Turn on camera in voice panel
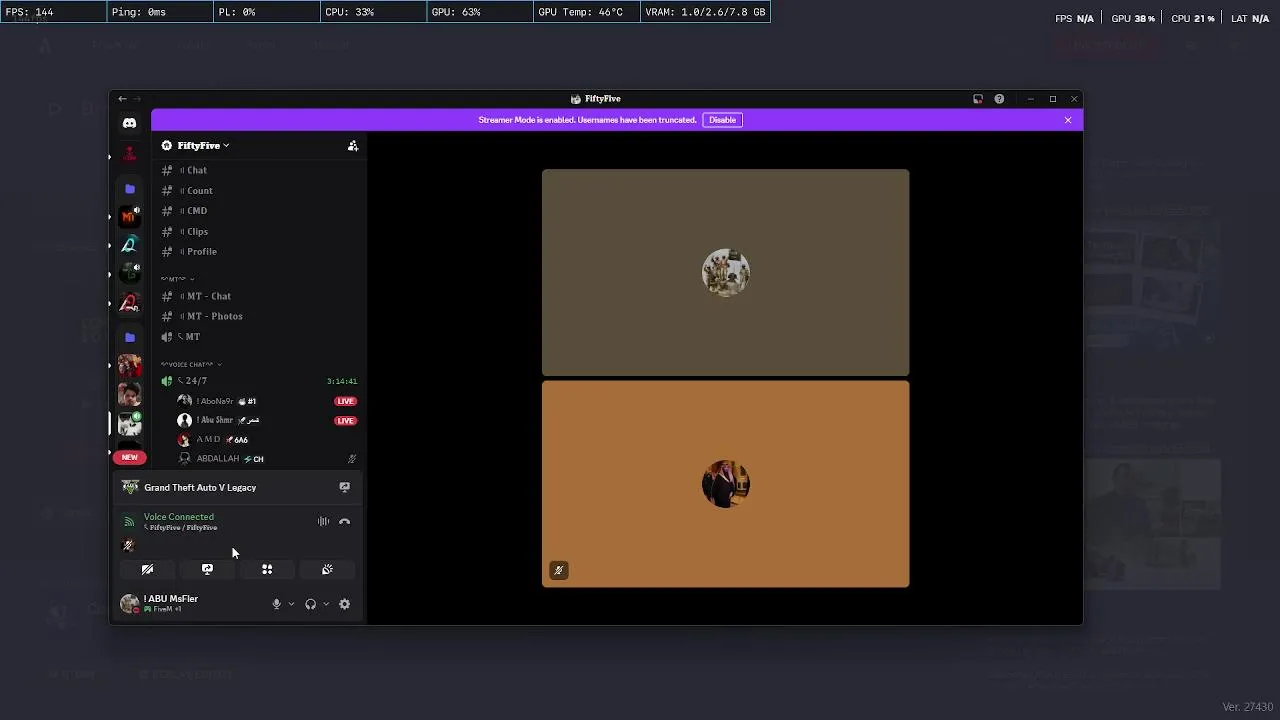 pyautogui.click(x=147, y=569)
